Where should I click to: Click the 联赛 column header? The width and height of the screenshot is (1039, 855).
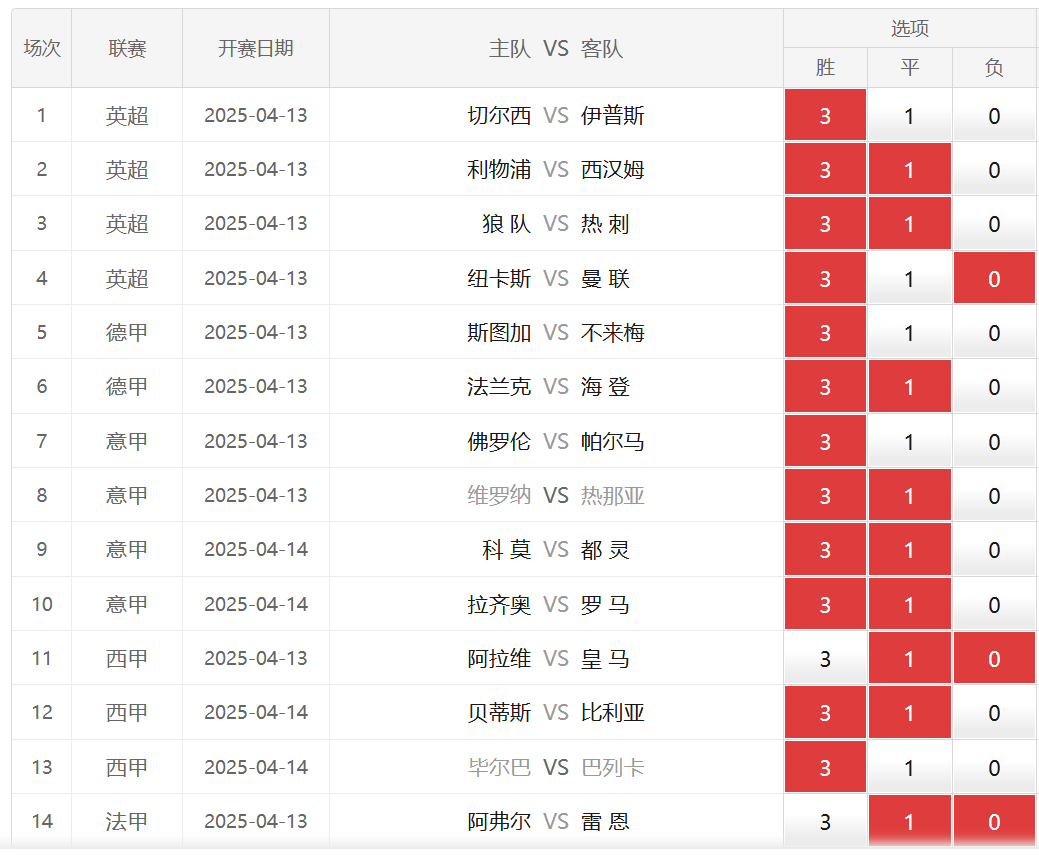point(127,48)
